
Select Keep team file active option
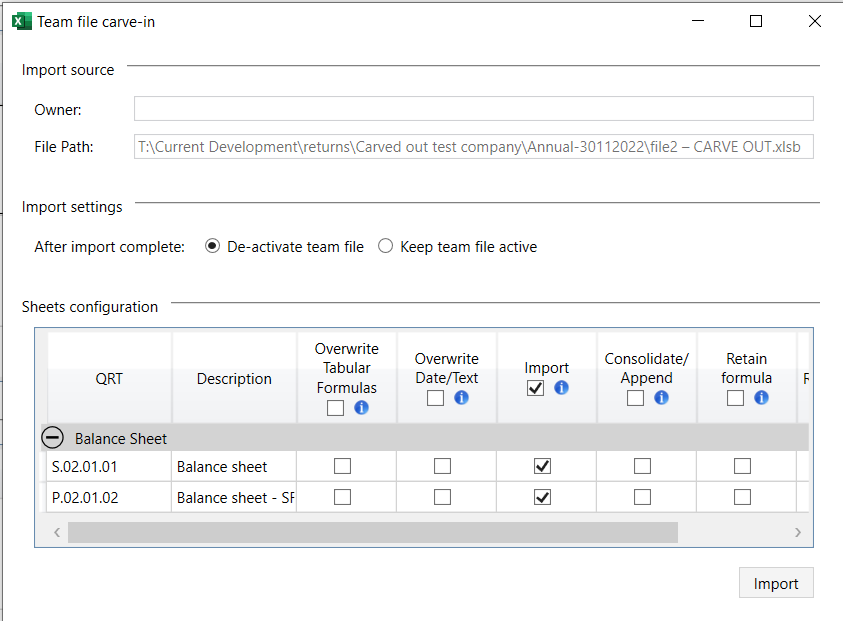(x=386, y=247)
